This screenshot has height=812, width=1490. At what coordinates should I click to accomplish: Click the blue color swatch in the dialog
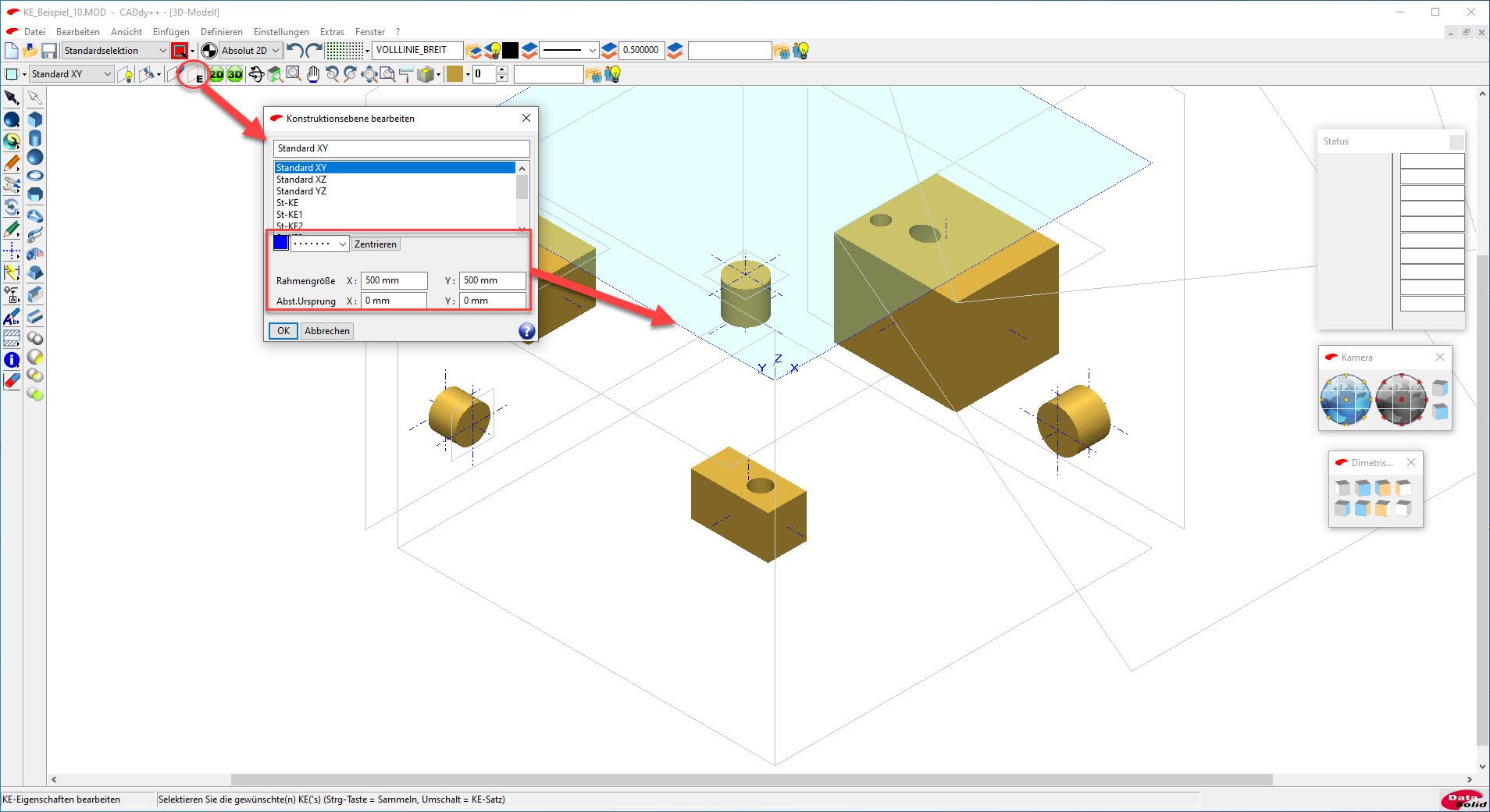pyautogui.click(x=281, y=244)
